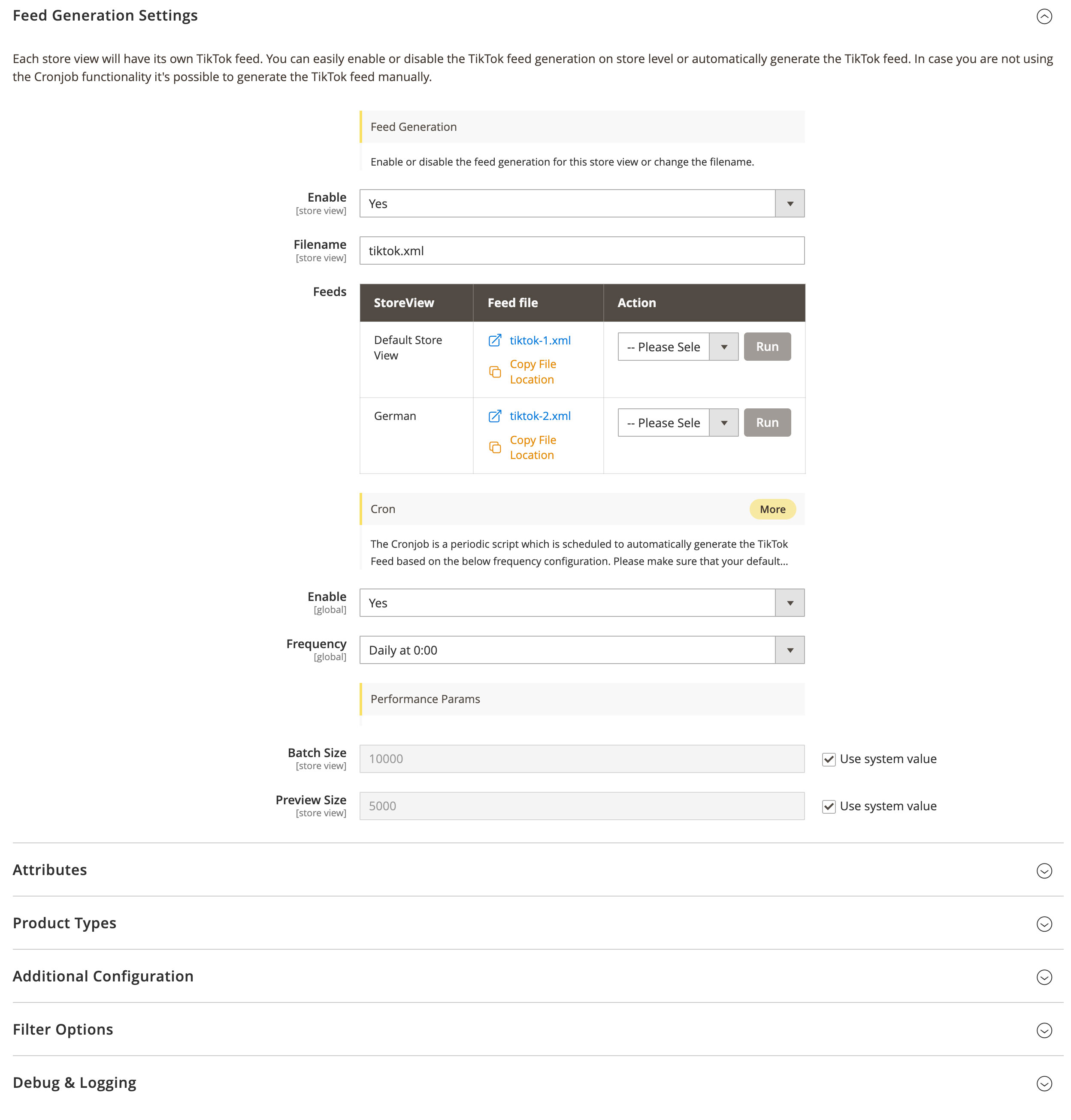Viewport: 1071px width, 1120px height.
Task: Collapse Feed Generation Settings with chevron icon
Action: tap(1044, 17)
